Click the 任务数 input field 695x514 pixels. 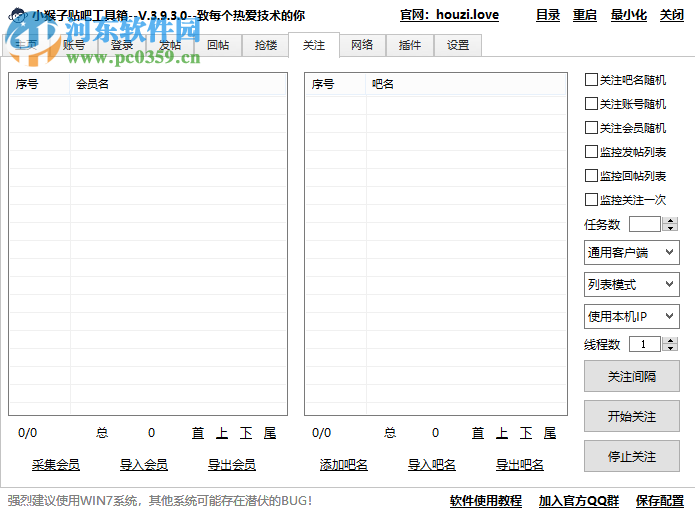point(645,224)
